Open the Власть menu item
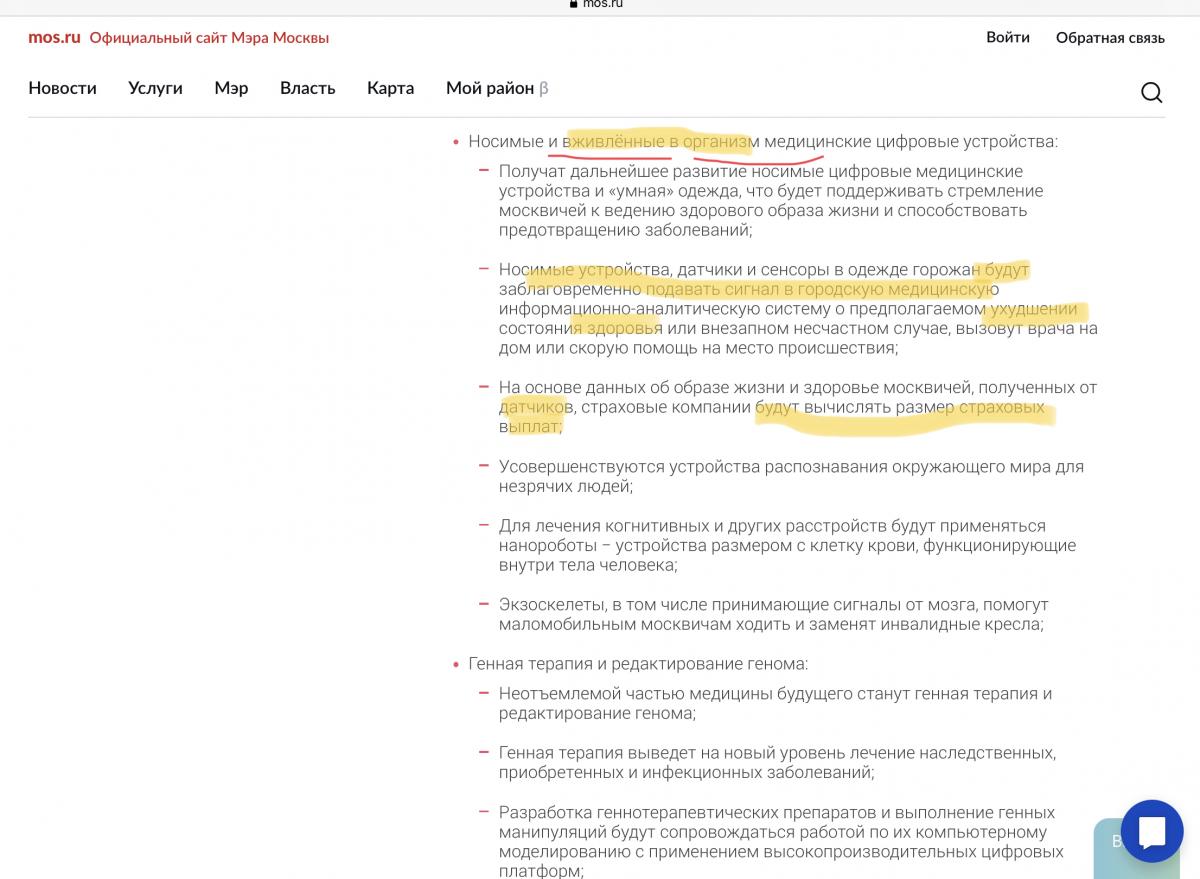This screenshot has width=1200, height=879. [x=307, y=88]
